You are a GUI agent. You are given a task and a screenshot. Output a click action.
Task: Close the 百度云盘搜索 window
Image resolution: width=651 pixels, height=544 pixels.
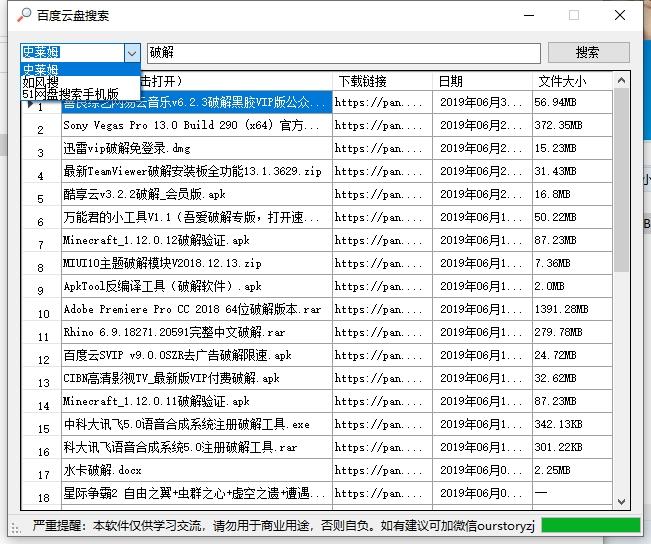pos(620,15)
